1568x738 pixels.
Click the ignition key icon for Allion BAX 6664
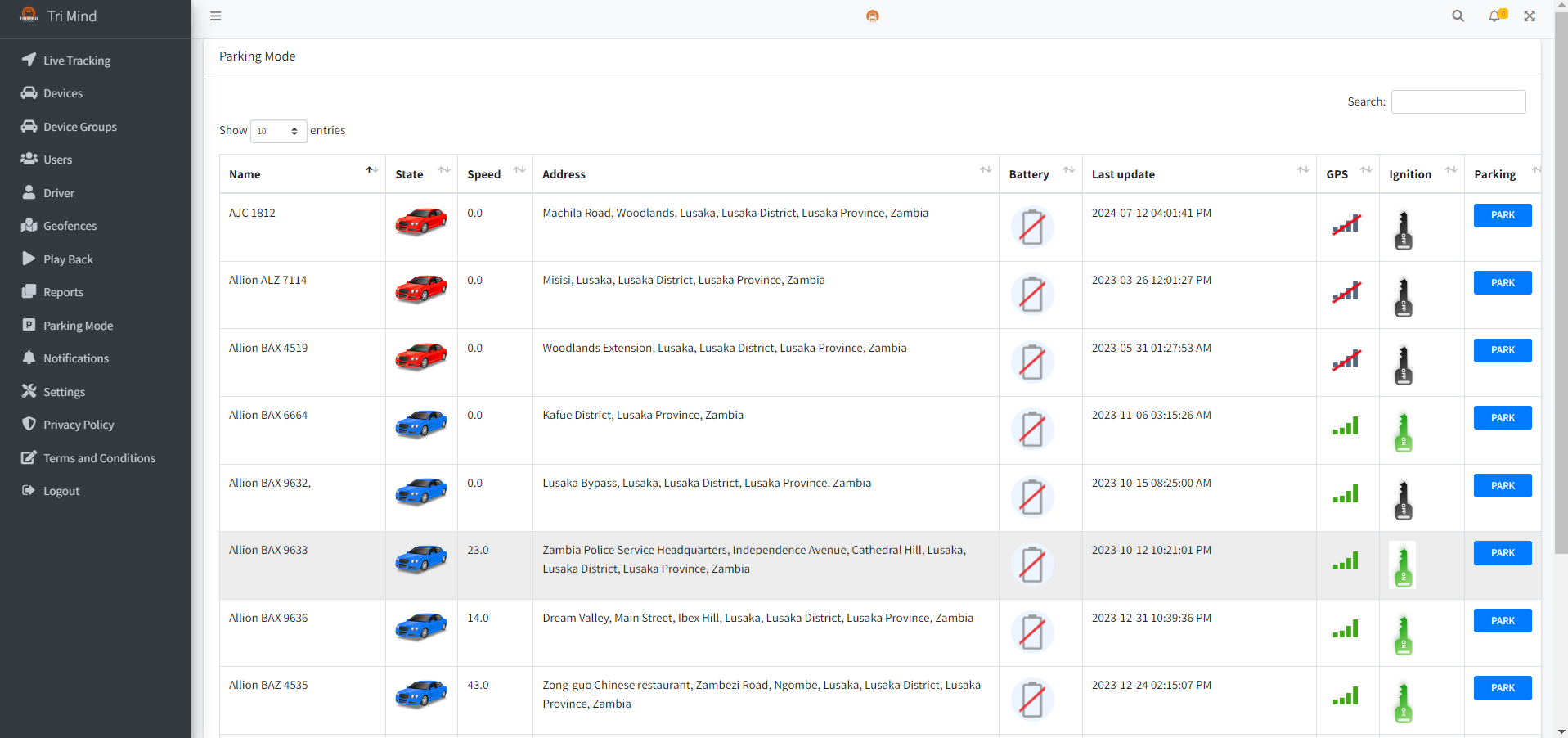coord(1402,430)
